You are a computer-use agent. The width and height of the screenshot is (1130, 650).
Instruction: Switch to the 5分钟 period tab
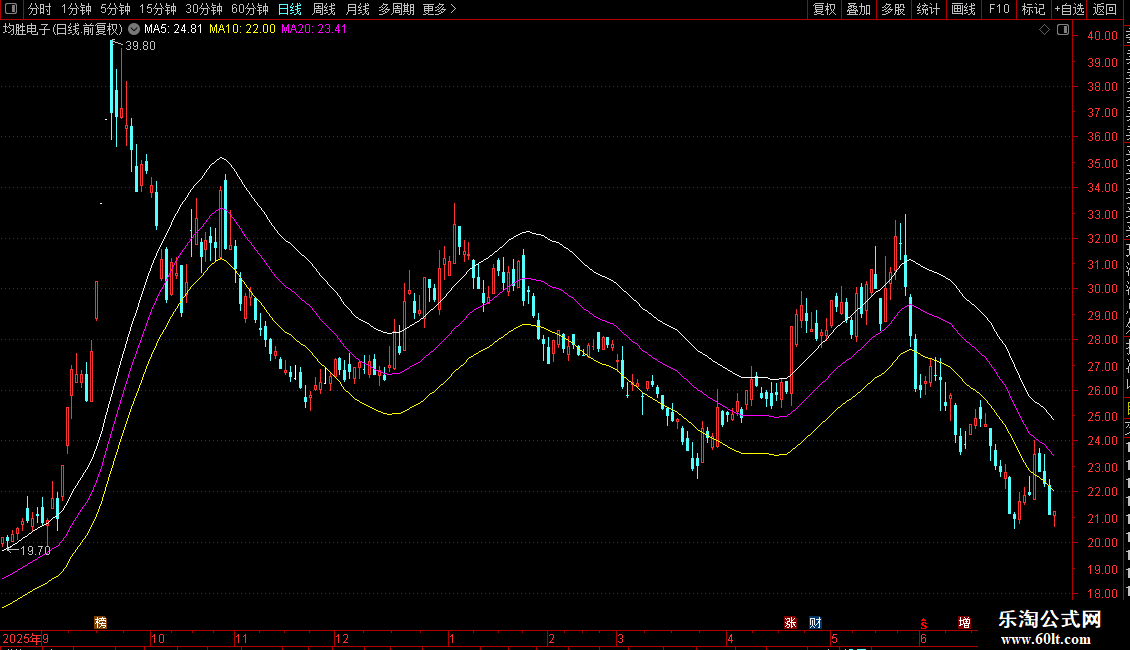coord(115,9)
